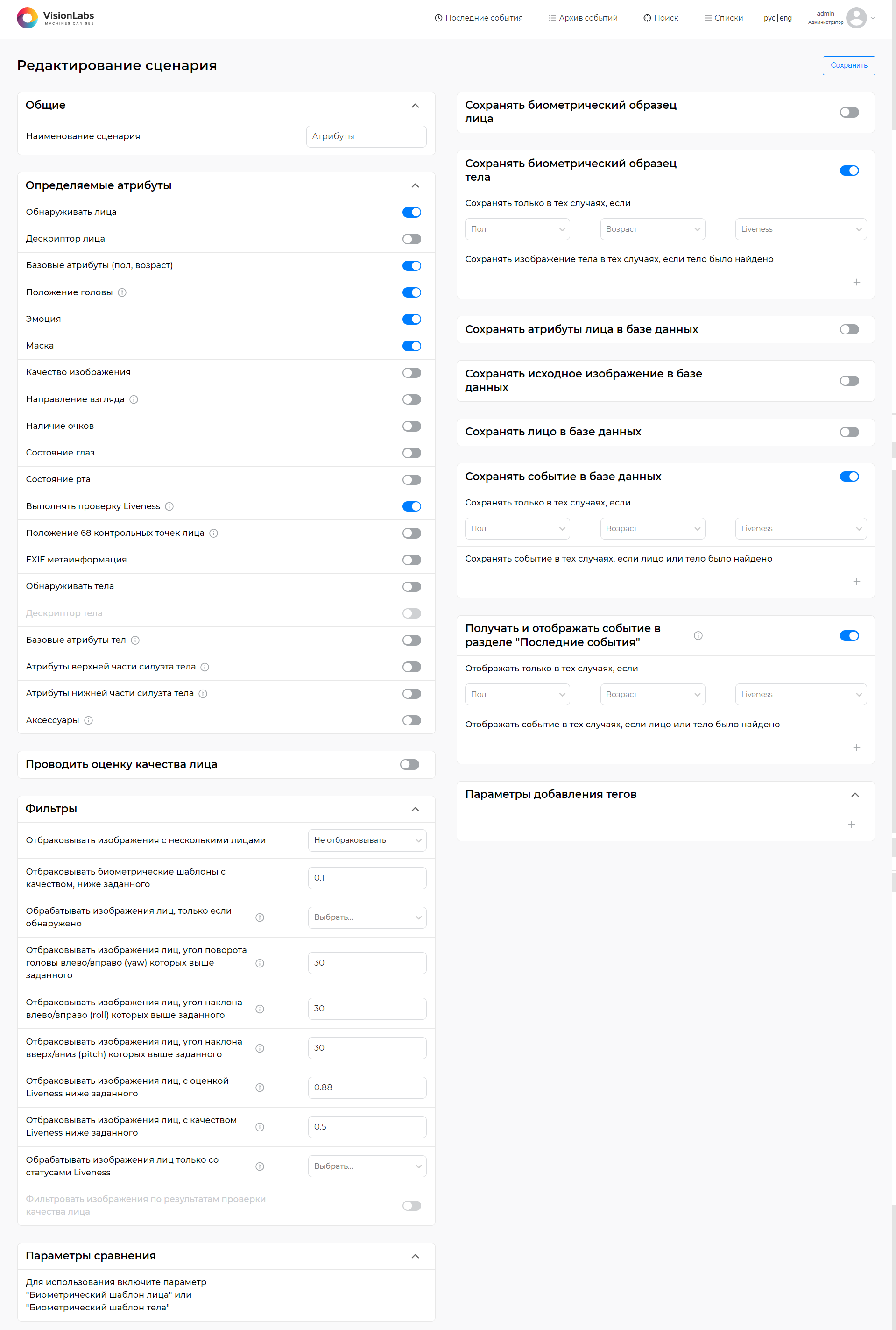This screenshot has width=896, height=1330.
Task: Enable Сохранять лицо в базе данных
Action: [849, 432]
